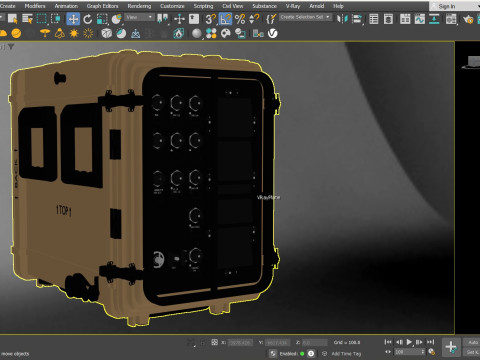
Task: Click the V-Ray sphere icon
Action: tap(16, 33)
